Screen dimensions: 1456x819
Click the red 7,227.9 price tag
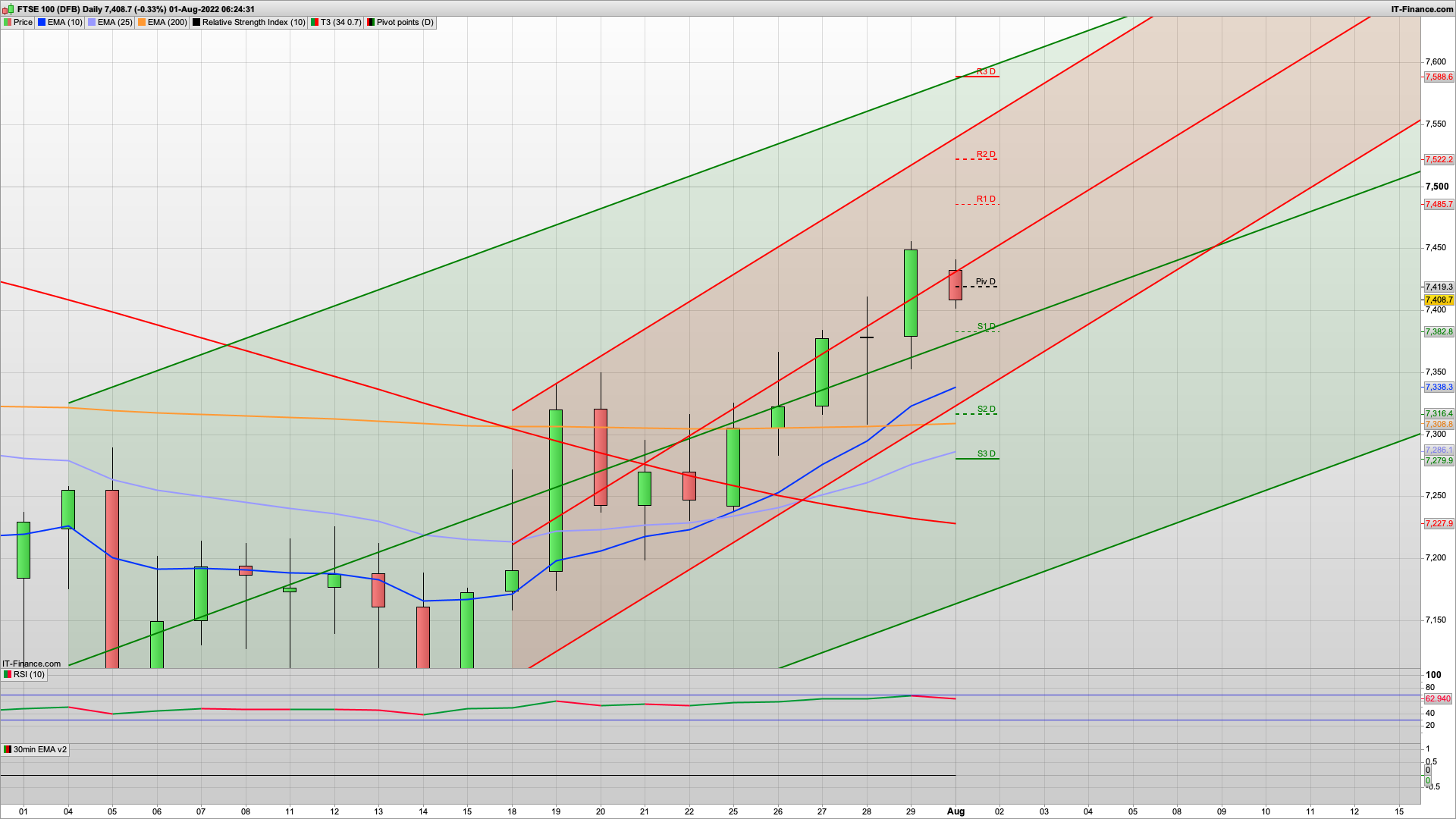point(1439,523)
